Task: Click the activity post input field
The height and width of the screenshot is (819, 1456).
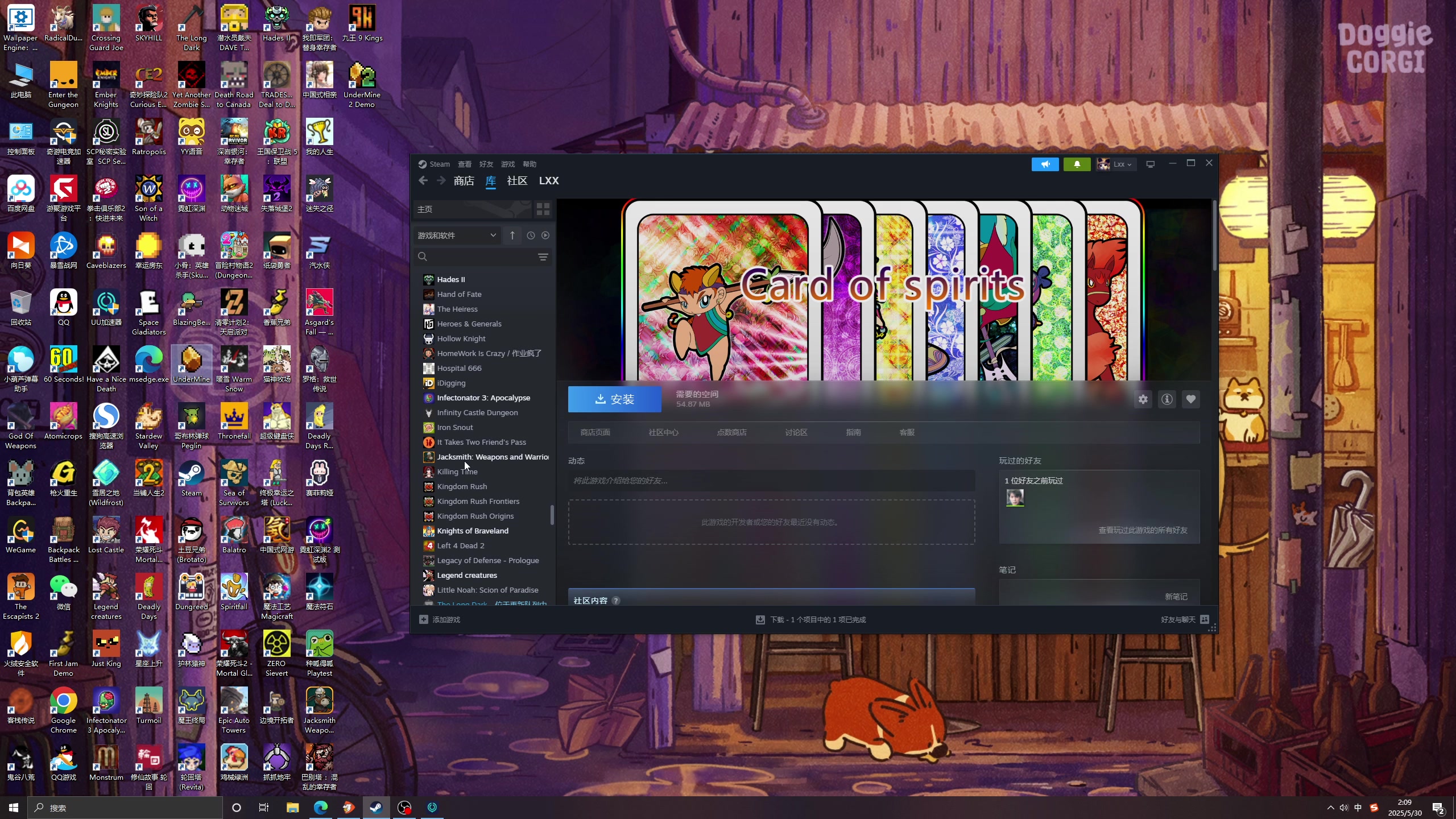Action: pos(771,481)
